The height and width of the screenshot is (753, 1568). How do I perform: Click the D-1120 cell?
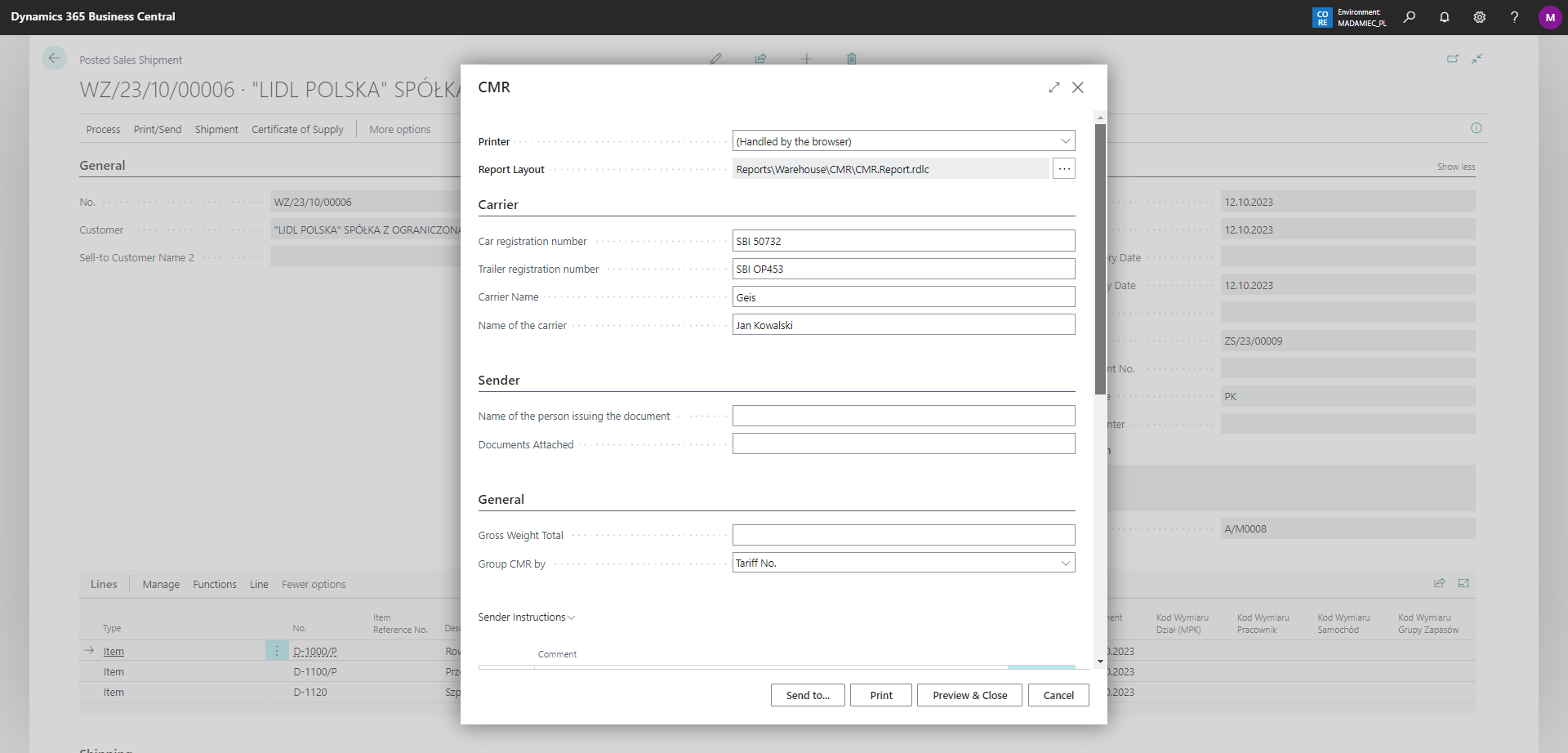click(310, 692)
